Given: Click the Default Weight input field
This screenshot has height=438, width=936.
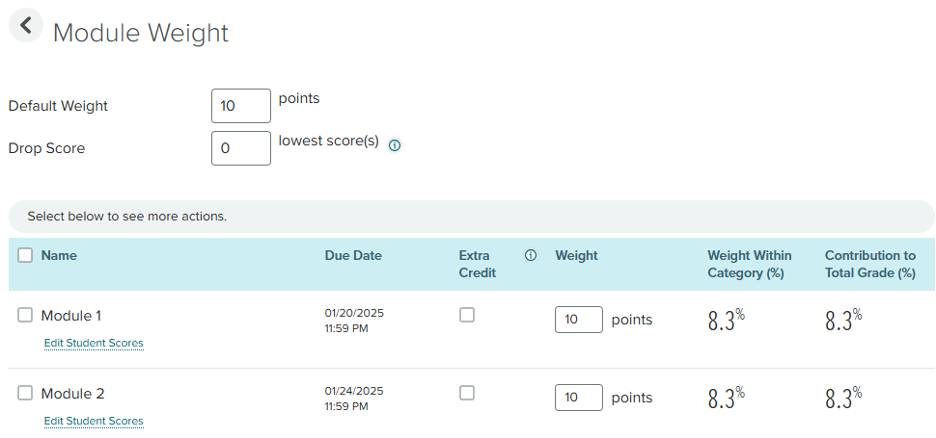Looking at the screenshot, I should (241, 106).
